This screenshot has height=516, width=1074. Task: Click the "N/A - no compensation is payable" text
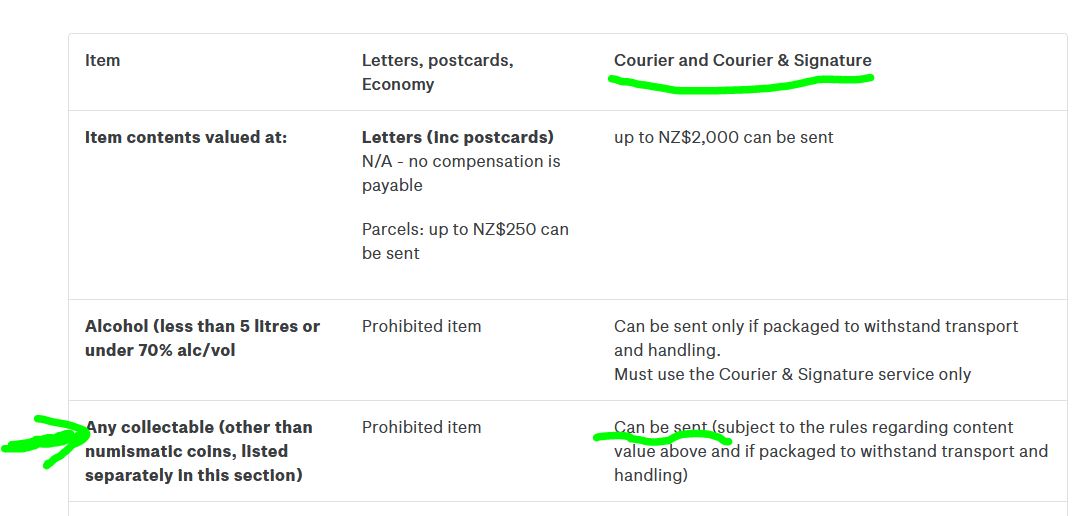point(460,173)
